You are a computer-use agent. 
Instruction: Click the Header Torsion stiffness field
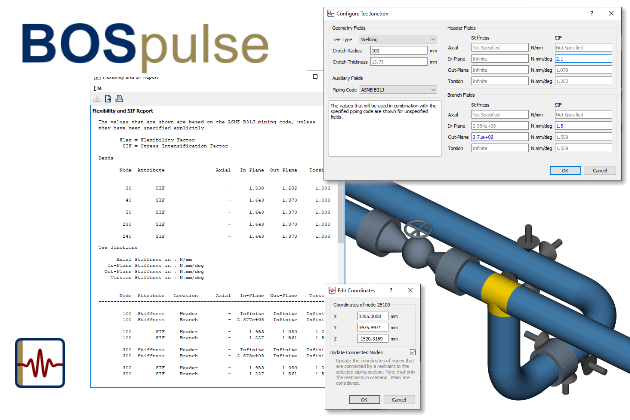(x=499, y=81)
